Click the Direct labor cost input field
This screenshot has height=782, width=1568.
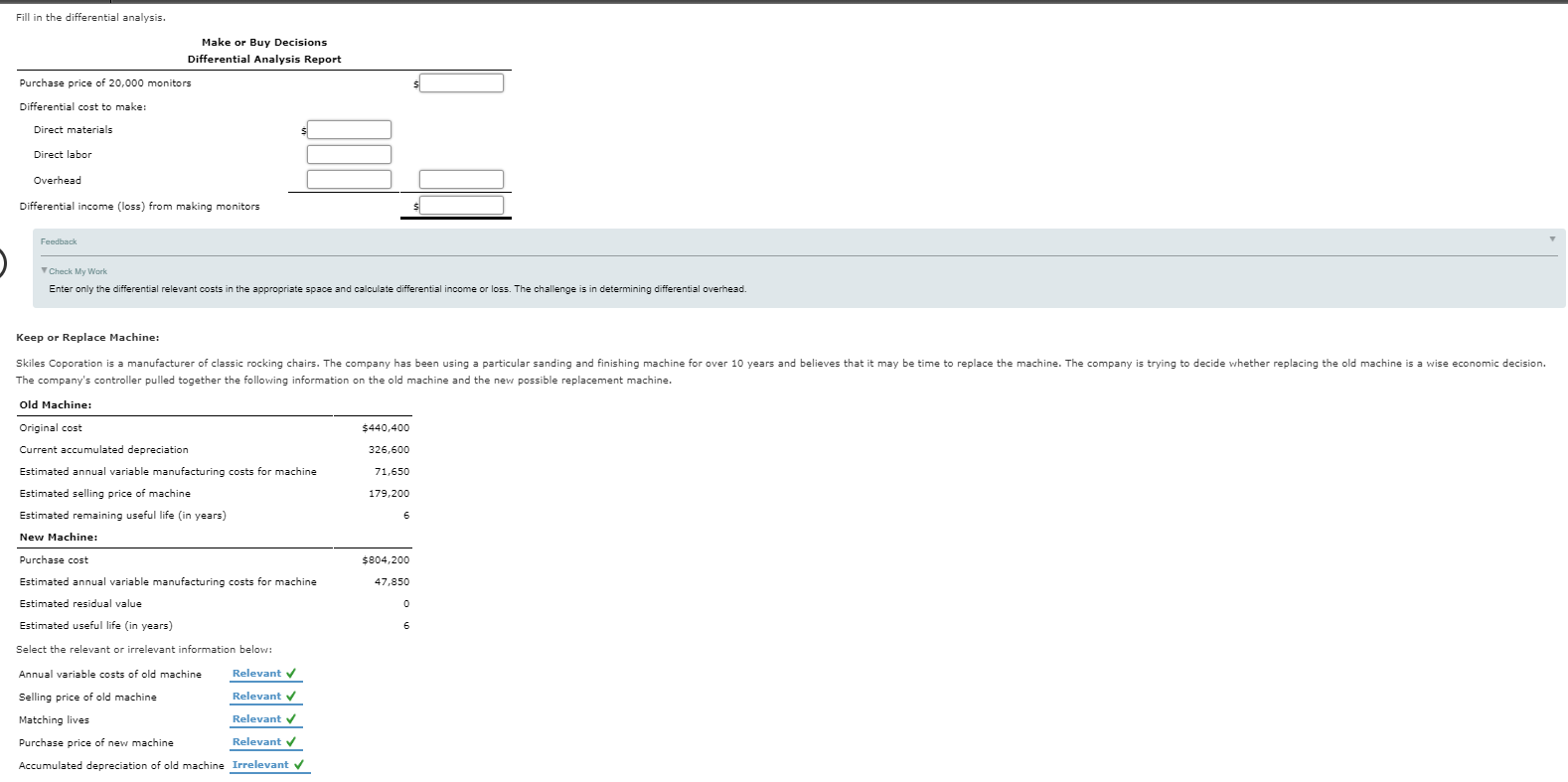(349, 154)
